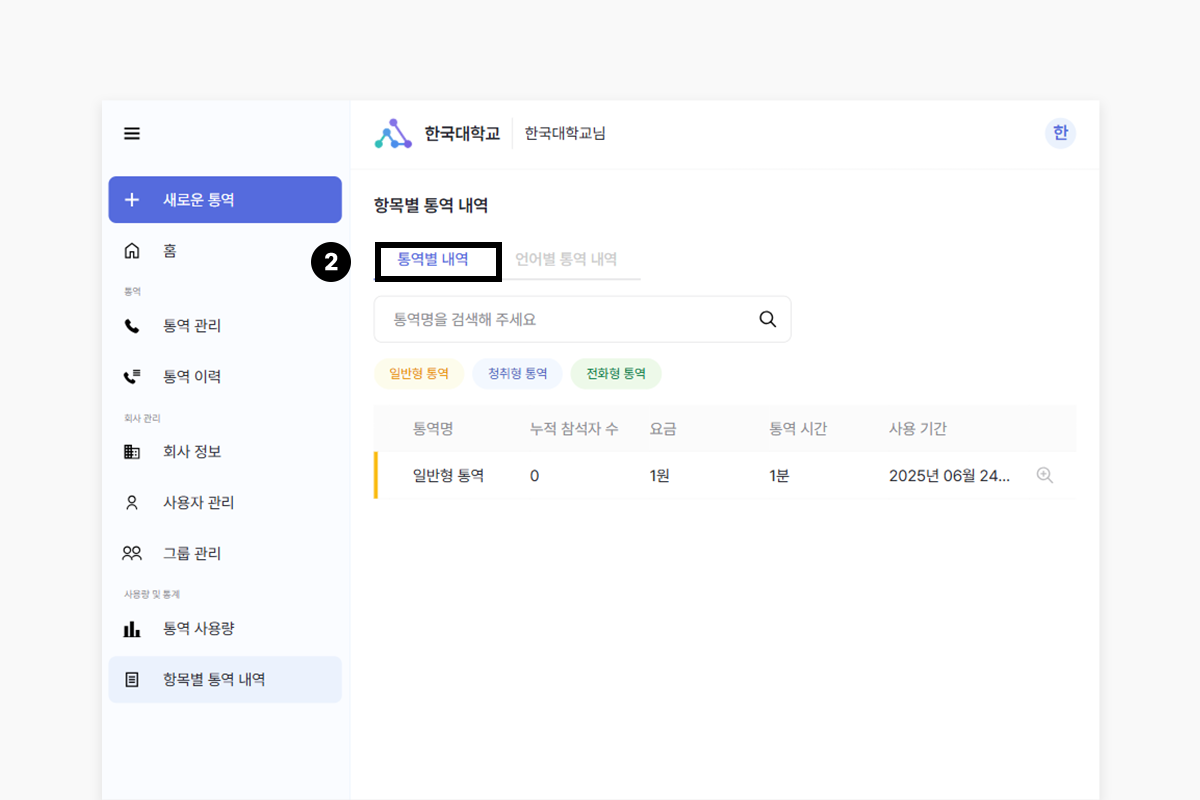Viewport: 1200px width, 800px height.
Task: Filter by 전화형 통역 chip
Action: pos(616,374)
